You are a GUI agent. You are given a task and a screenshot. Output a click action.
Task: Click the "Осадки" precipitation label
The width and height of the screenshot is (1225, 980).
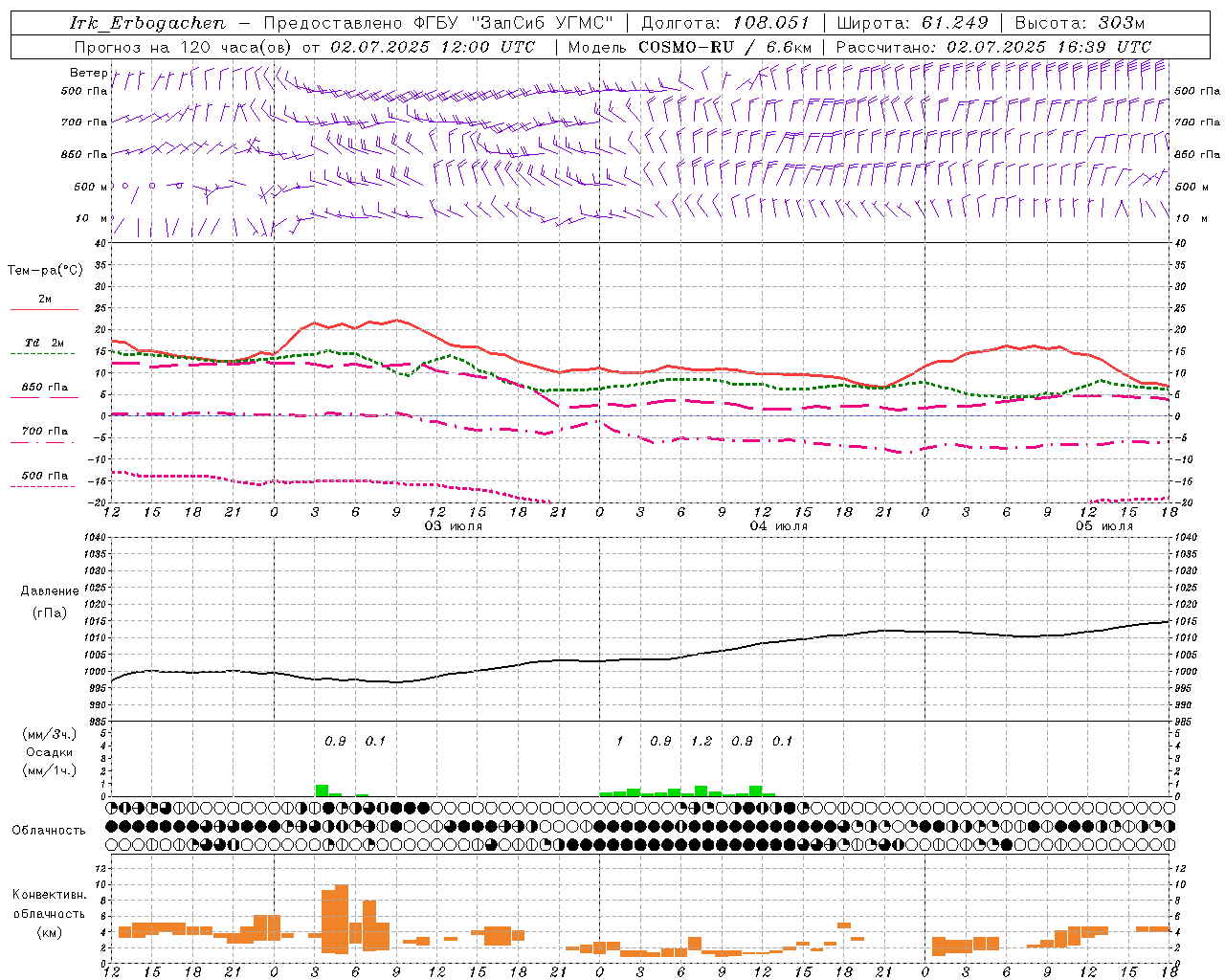coord(50,752)
